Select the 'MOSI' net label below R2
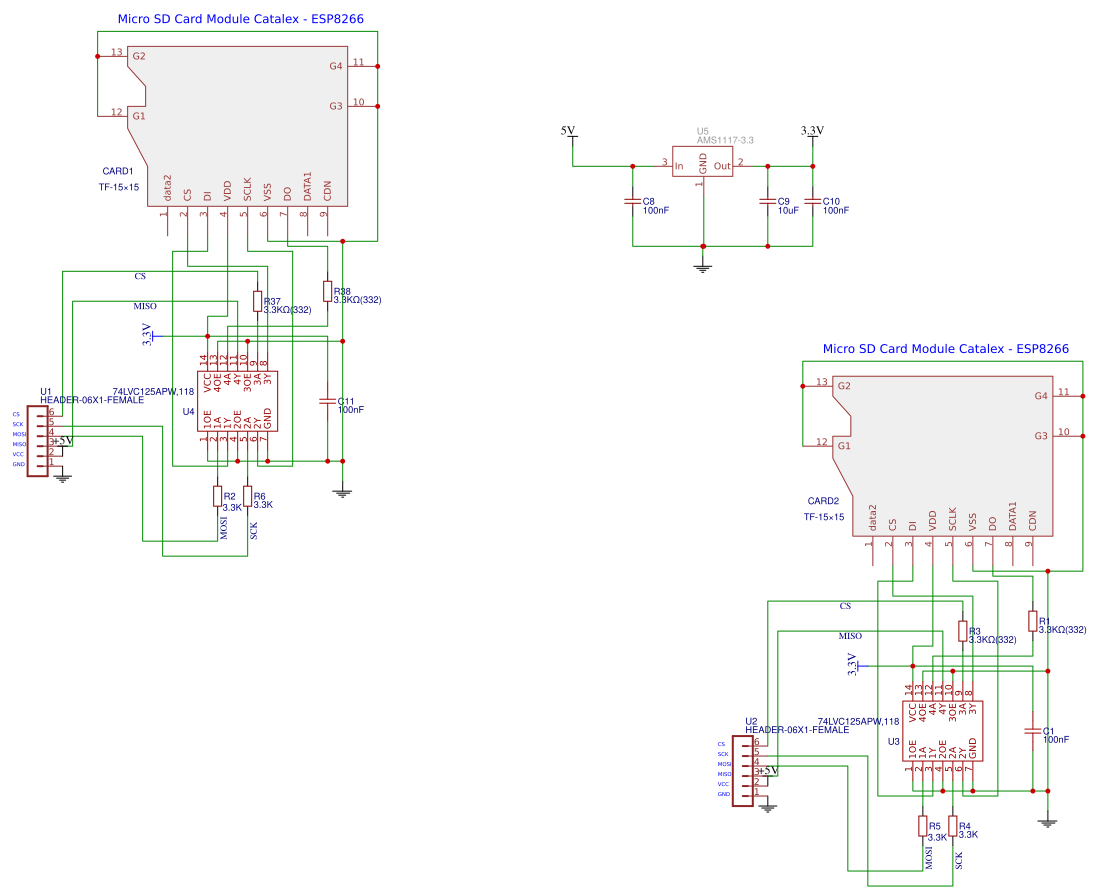 [x=224, y=527]
